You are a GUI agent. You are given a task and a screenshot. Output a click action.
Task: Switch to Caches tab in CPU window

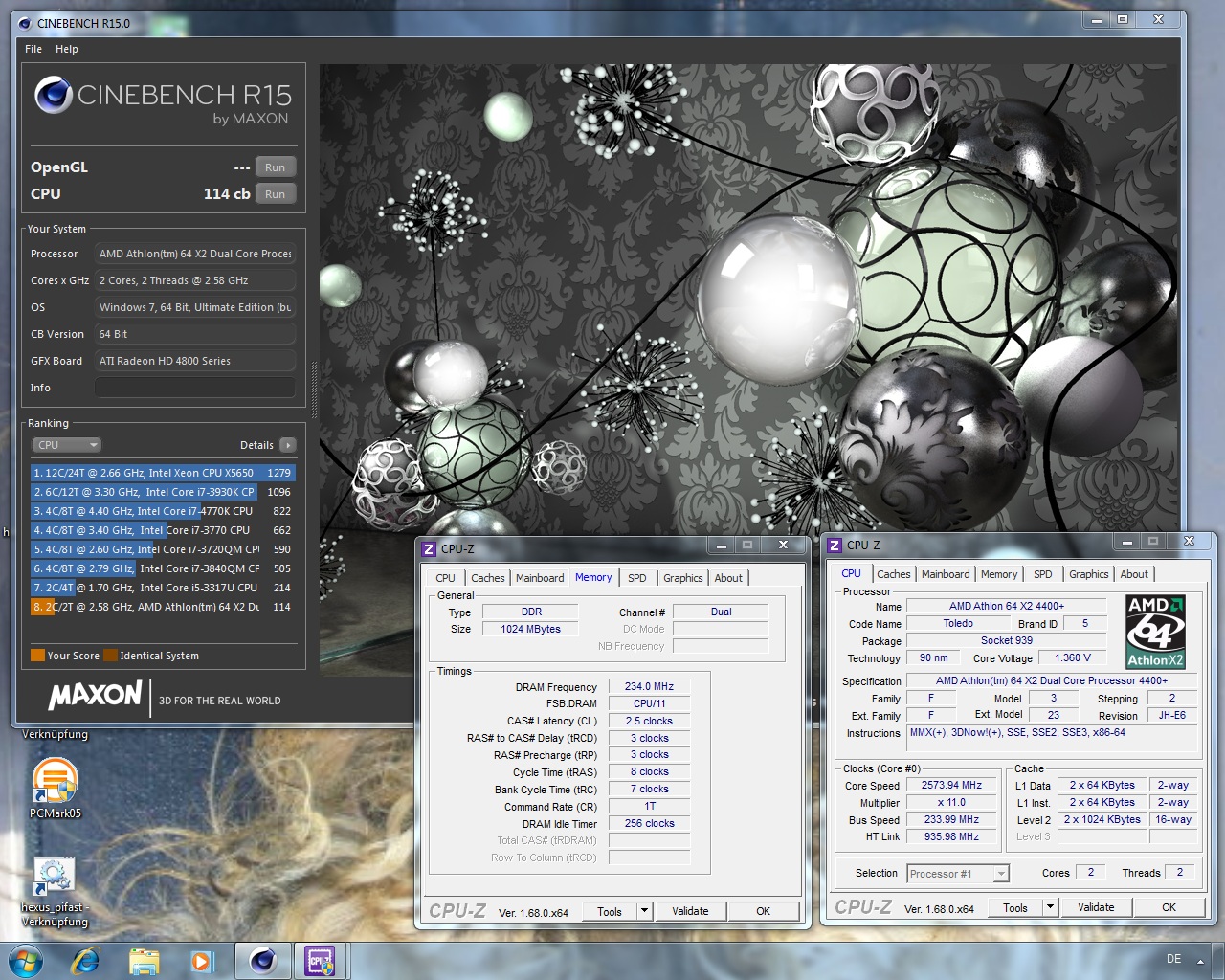point(893,574)
